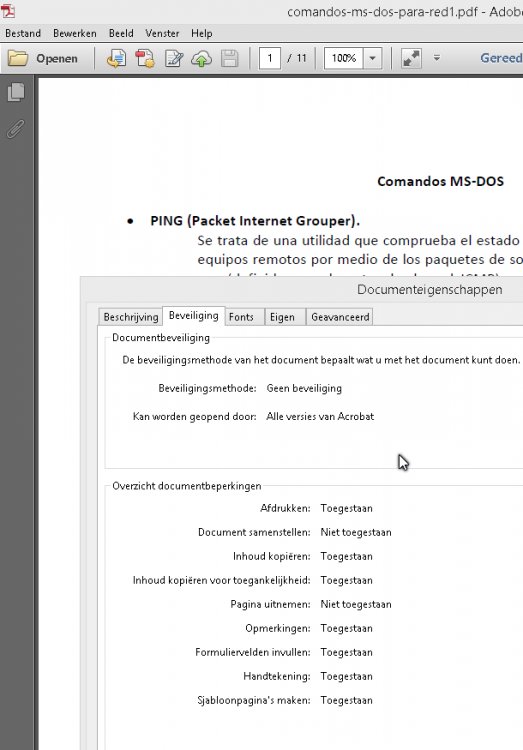Switch to the Geavanceerd tab

pos(339,317)
